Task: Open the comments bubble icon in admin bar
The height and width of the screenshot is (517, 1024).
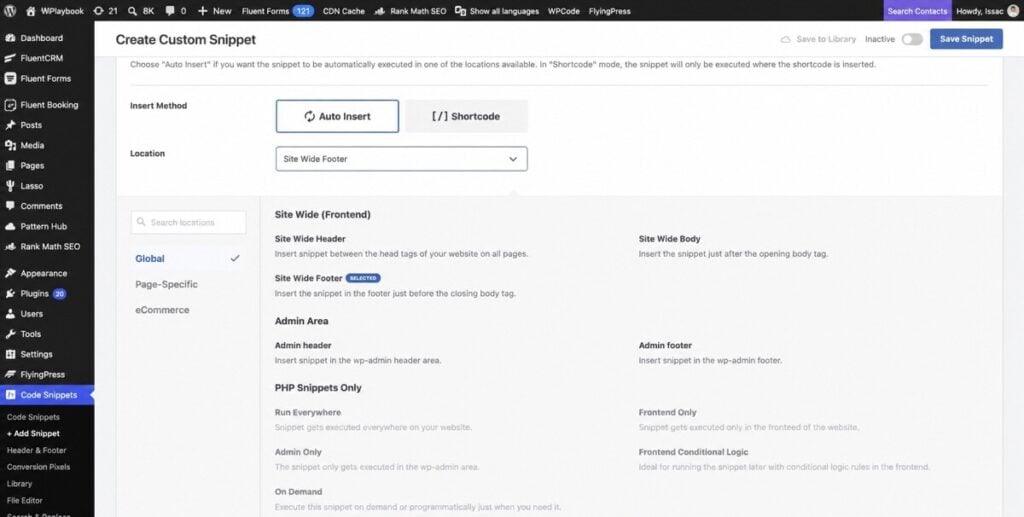Action: point(170,11)
